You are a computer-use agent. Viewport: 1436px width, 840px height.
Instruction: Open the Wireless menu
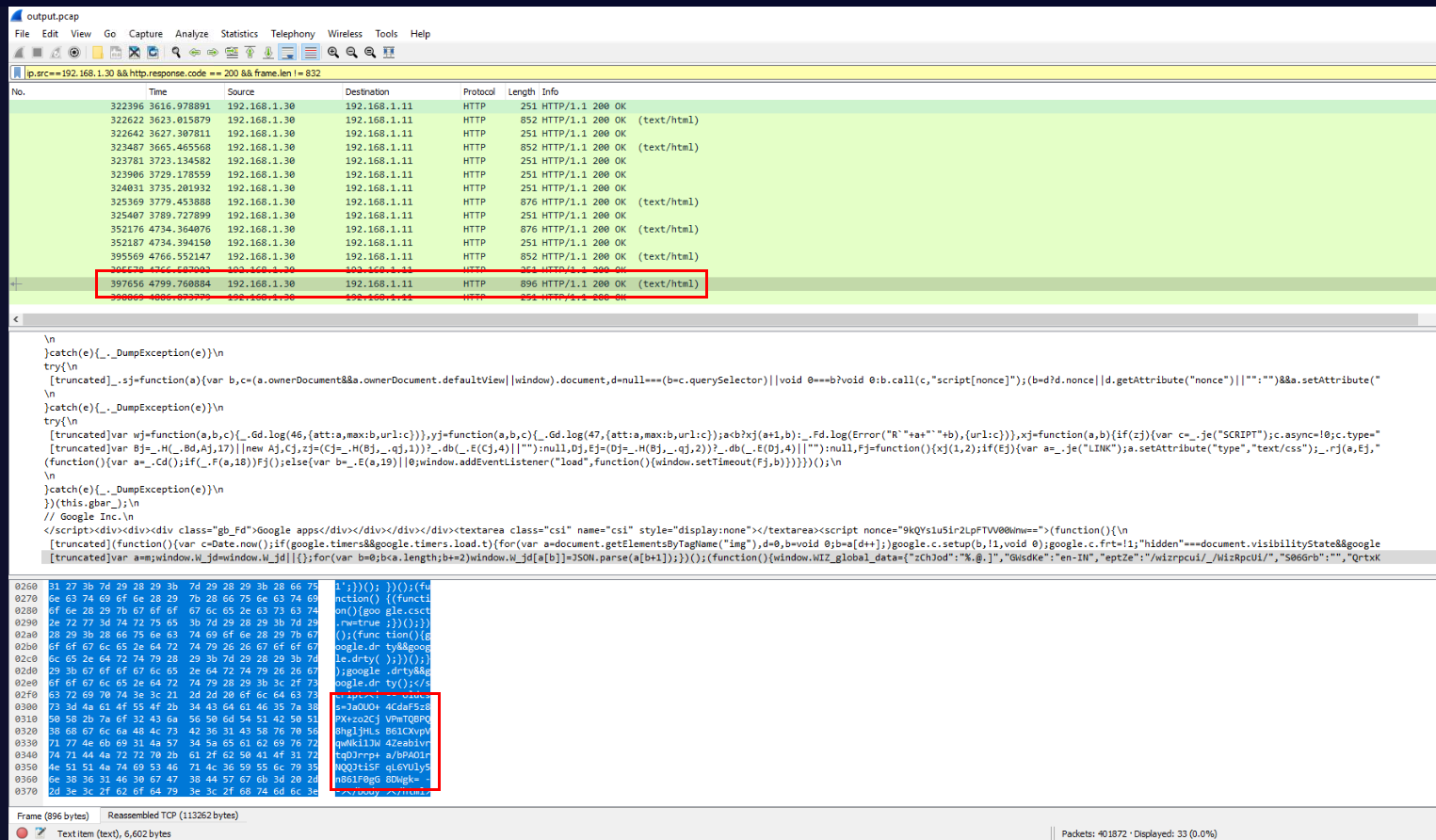coord(345,34)
